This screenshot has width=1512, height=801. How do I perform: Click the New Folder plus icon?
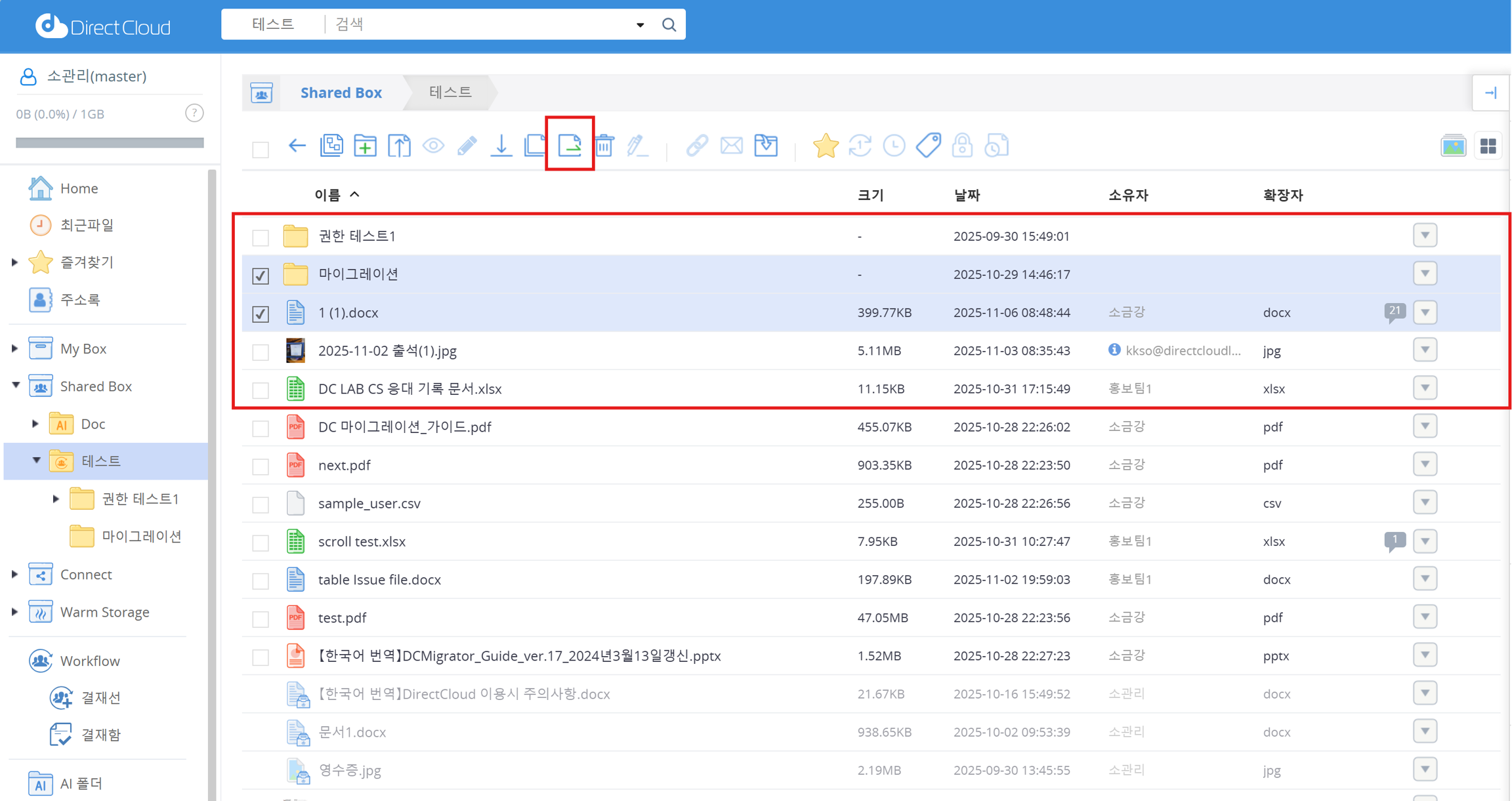pos(365,145)
